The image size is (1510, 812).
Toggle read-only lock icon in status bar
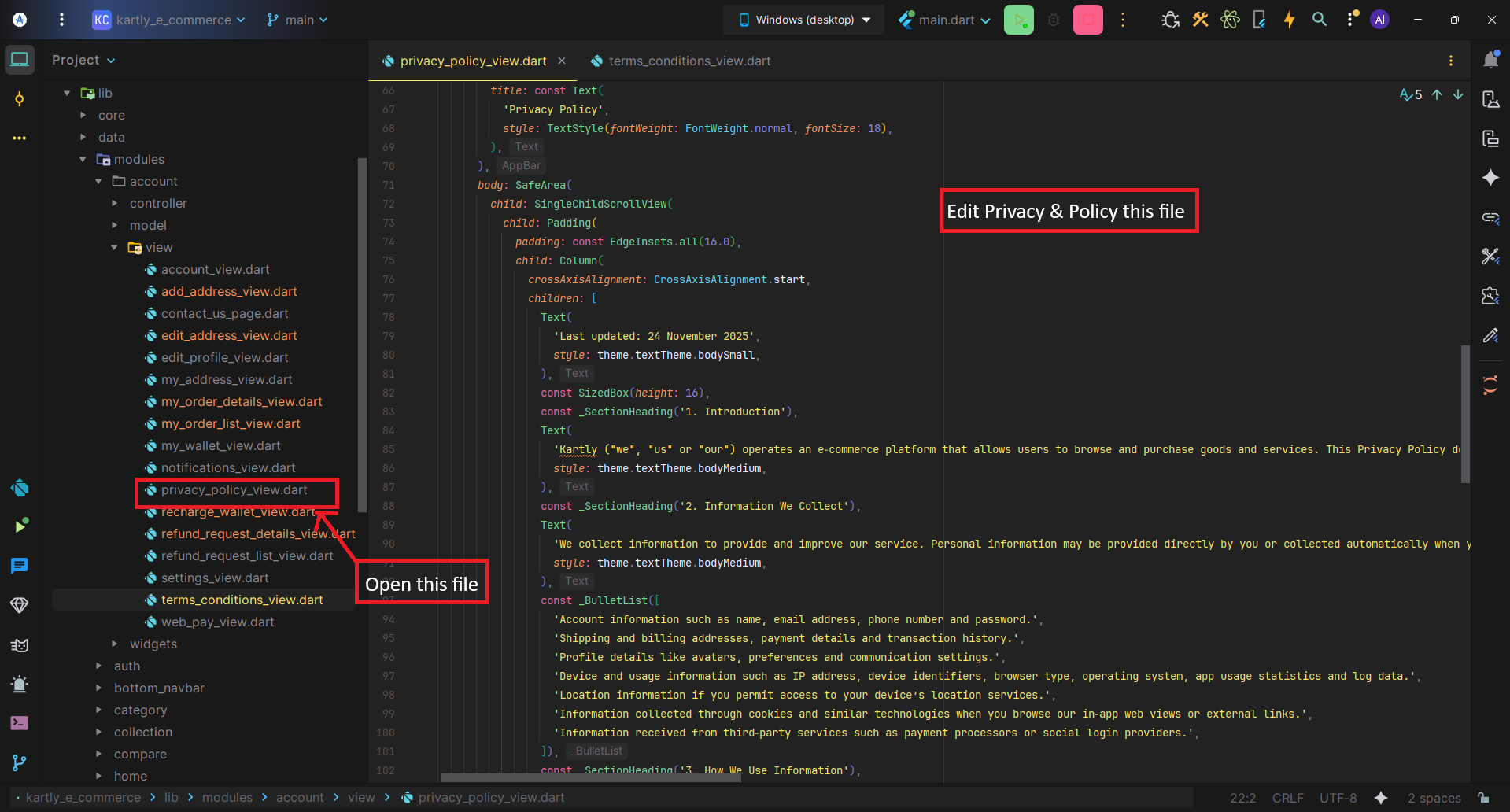(x=1483, y=798)
